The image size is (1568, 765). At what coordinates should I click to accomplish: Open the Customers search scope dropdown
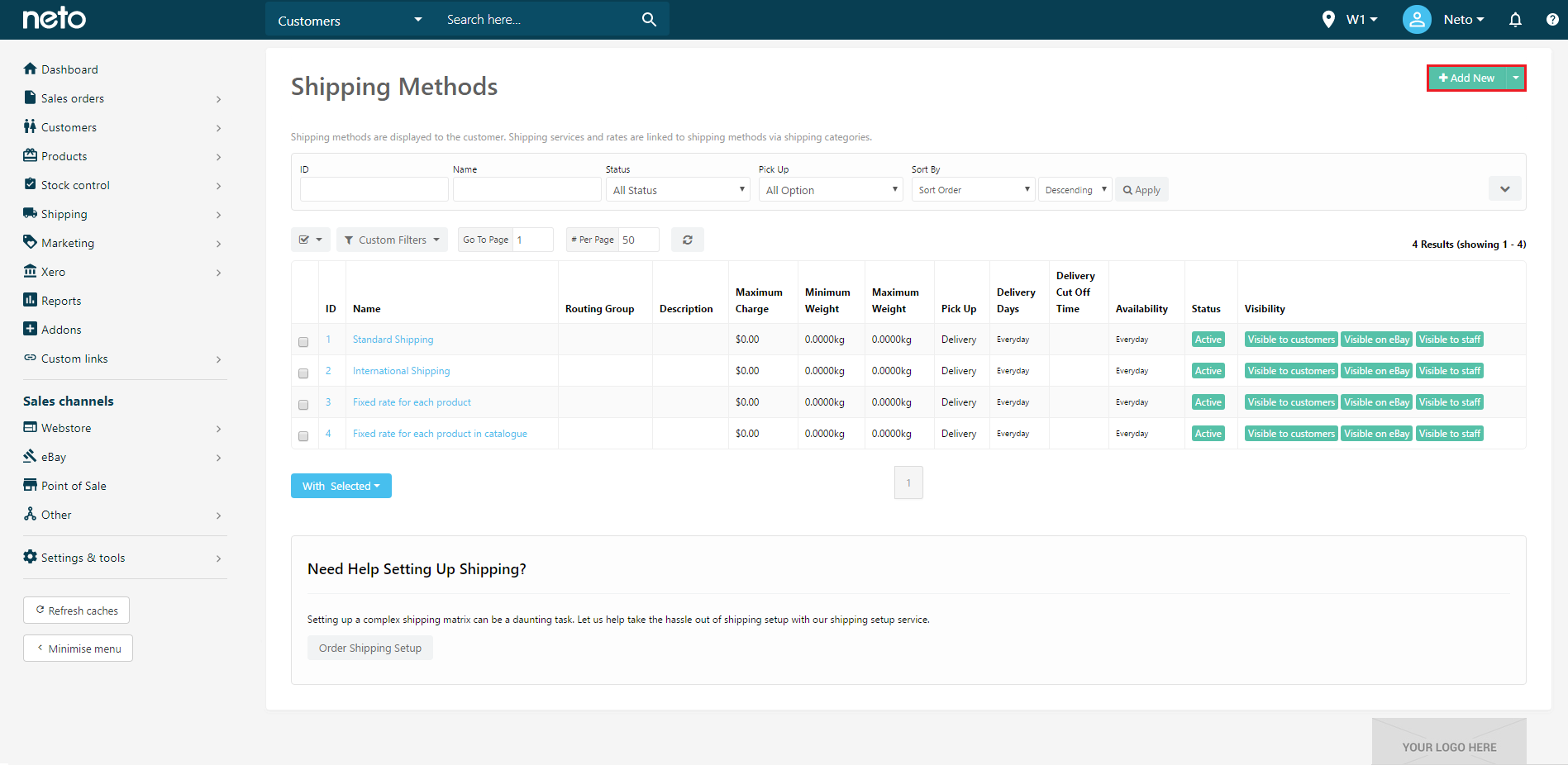(x=350, y=20)
